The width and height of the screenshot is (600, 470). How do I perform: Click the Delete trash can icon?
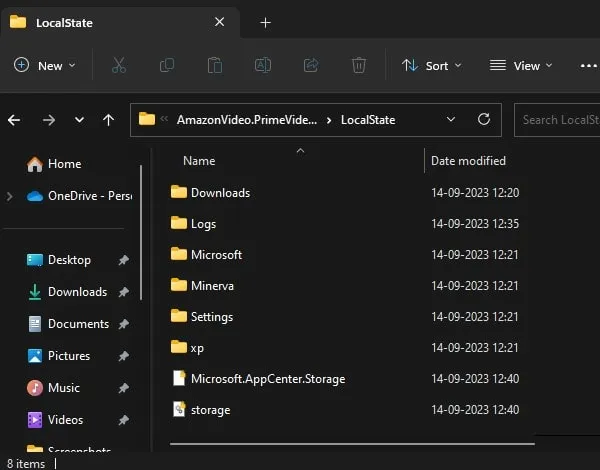(359, 65)
